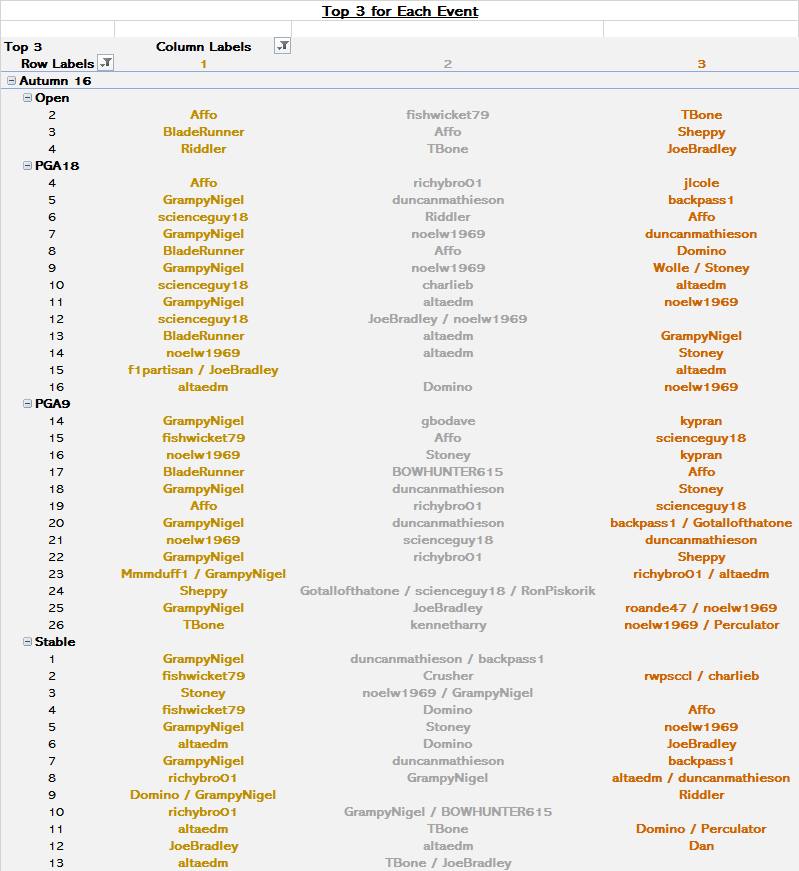Select the 'Mmmduff1 / GrampyNigel' cell

tap(204, 574)
